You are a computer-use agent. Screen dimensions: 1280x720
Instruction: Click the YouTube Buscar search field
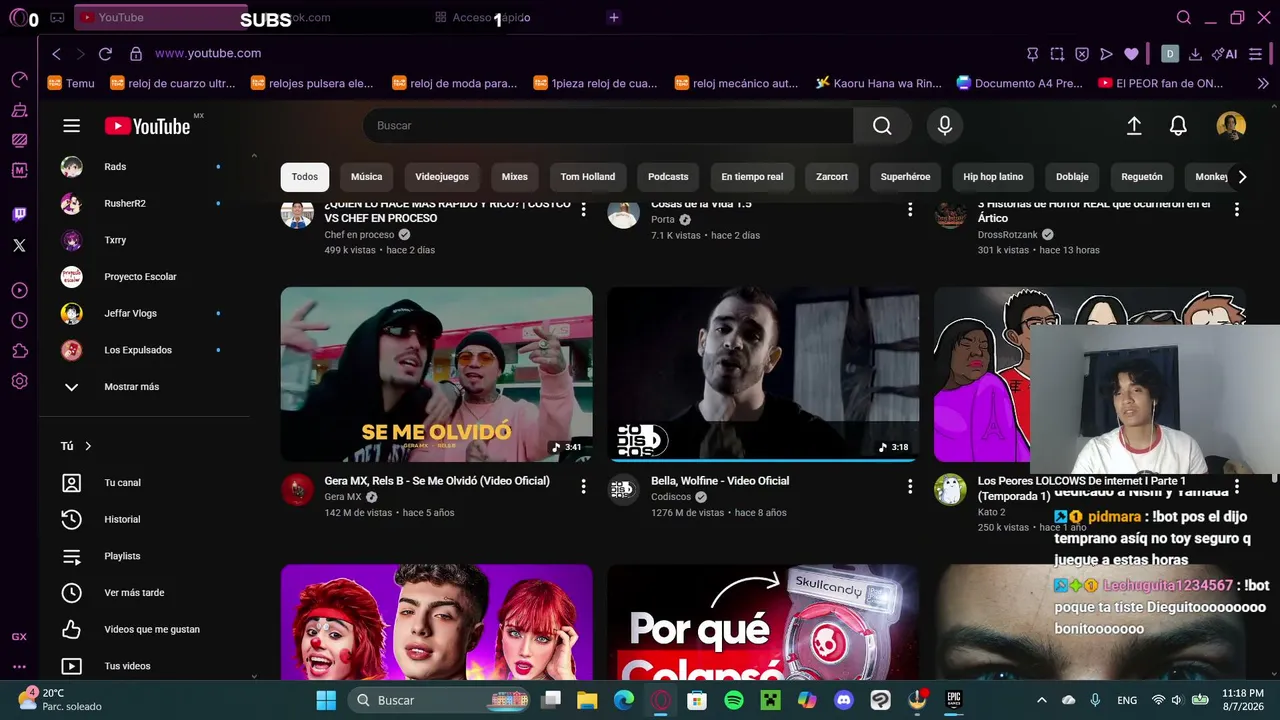[608, 126]
